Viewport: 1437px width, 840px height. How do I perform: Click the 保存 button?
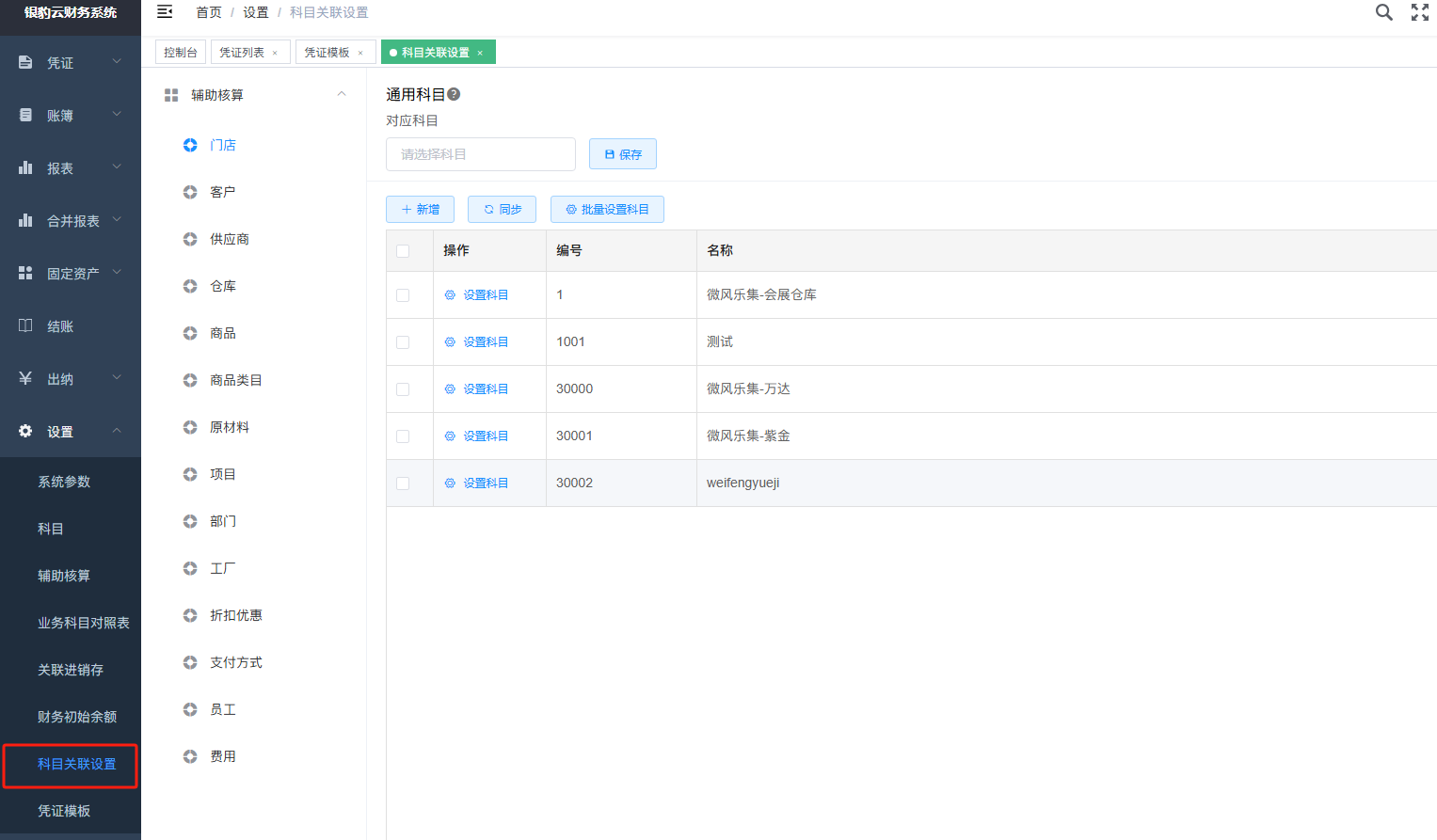(623, 154)
